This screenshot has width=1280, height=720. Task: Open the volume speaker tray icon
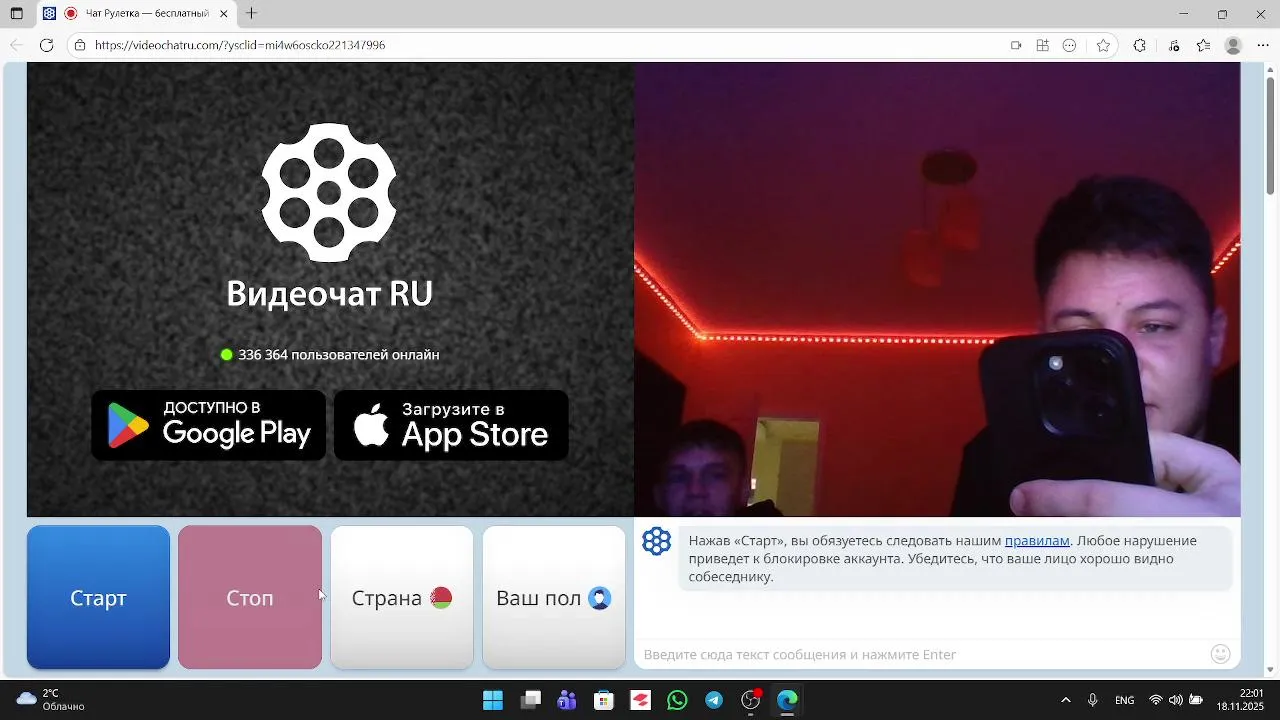pos(1175,700)
